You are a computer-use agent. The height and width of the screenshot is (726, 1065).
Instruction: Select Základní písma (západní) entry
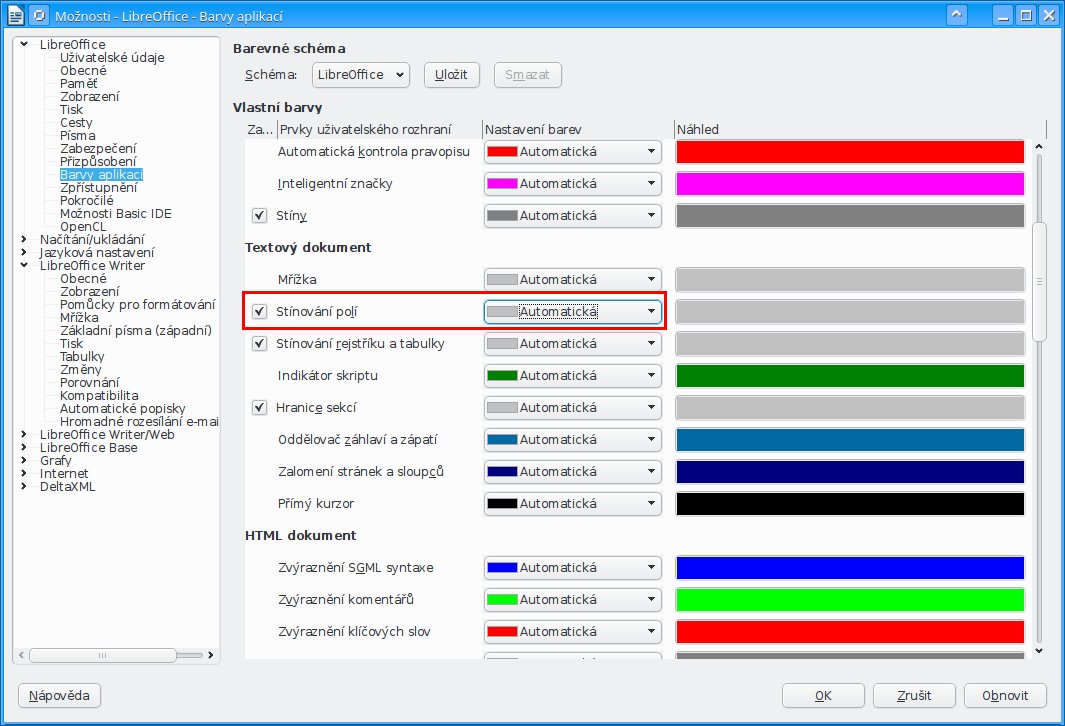coord(136,331)
